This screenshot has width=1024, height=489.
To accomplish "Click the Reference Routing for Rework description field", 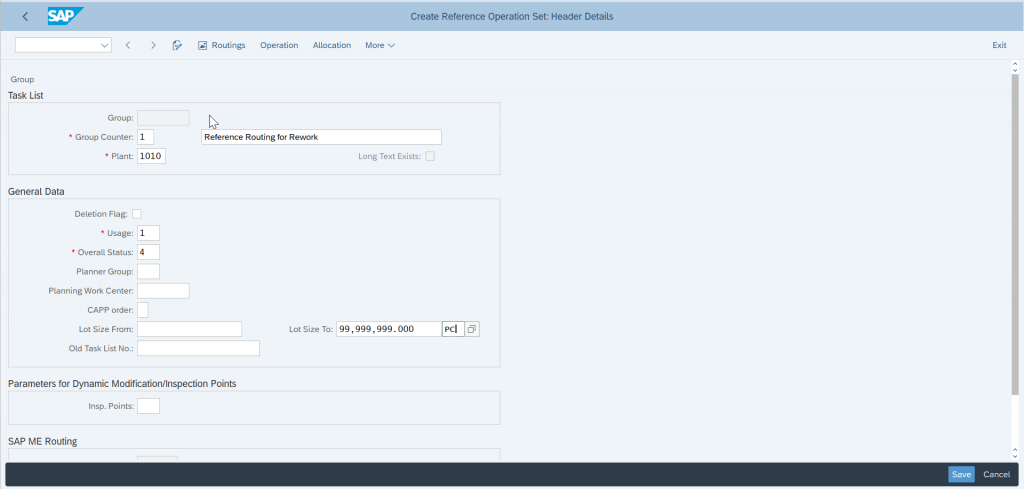I will (x=321, y=137).
